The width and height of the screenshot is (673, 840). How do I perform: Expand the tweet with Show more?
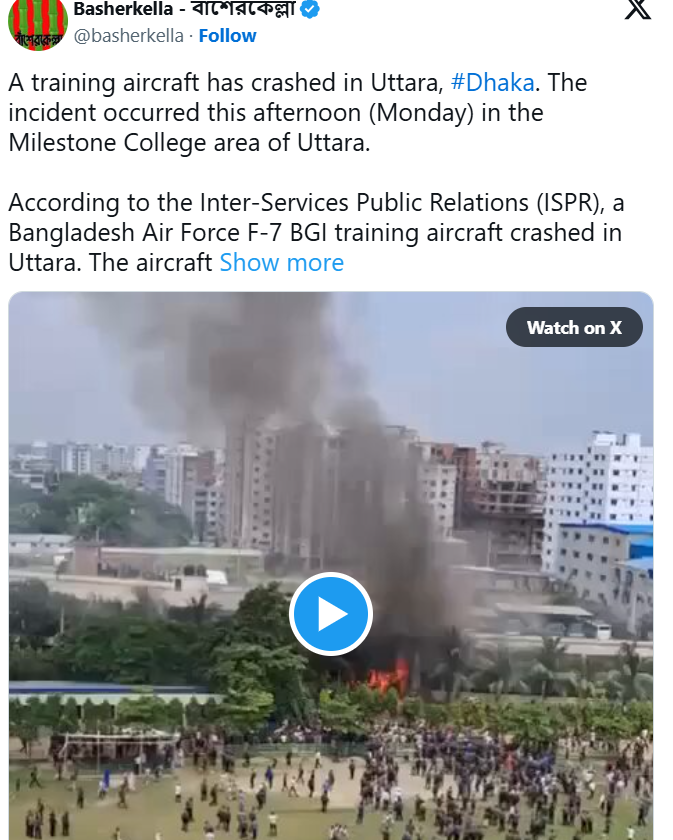click(282, 262)
